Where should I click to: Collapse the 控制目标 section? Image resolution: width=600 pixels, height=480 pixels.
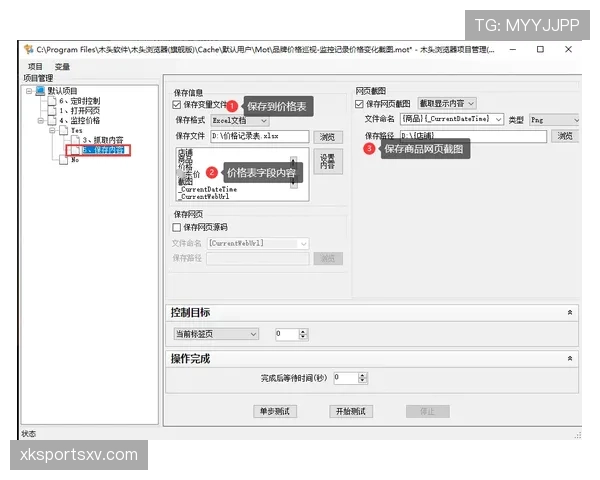pyautogui.click(x=569, y=313)
